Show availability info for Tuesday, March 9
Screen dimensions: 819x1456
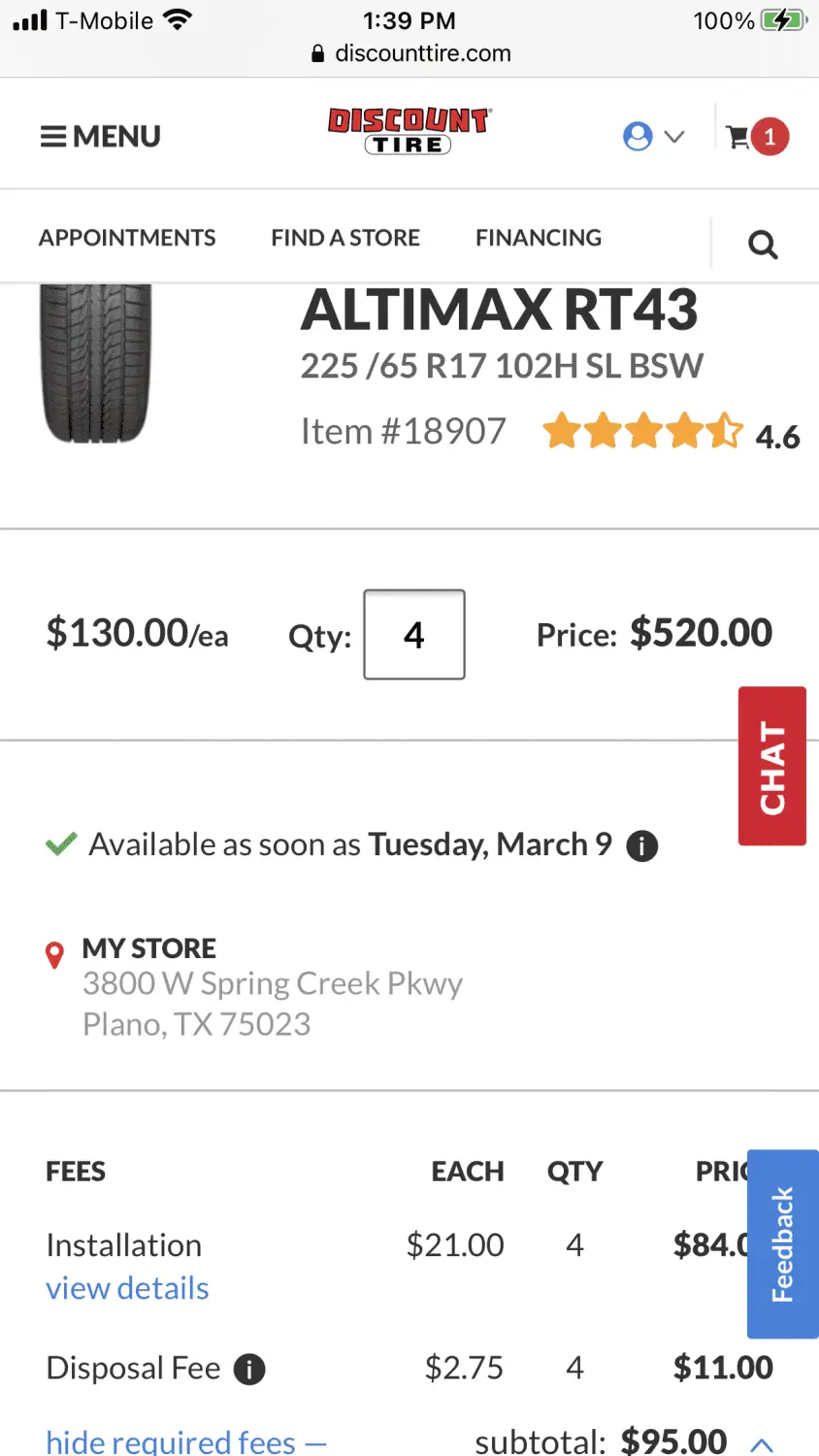coord(641,846)
